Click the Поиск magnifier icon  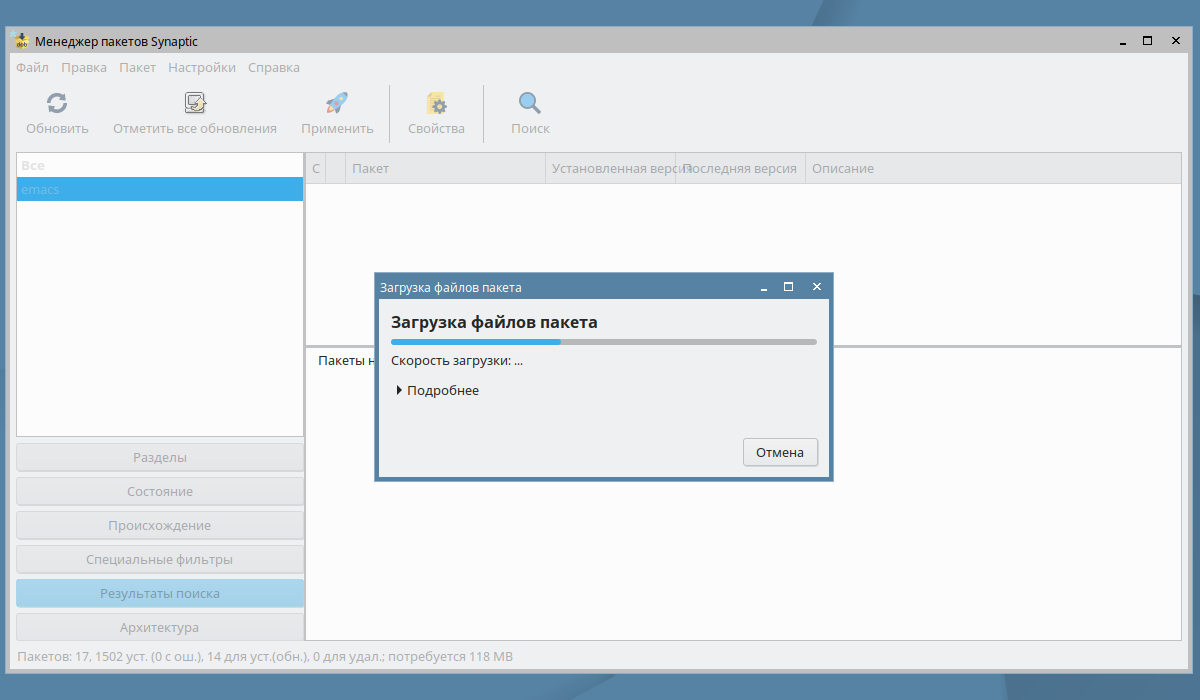[530, 103]
